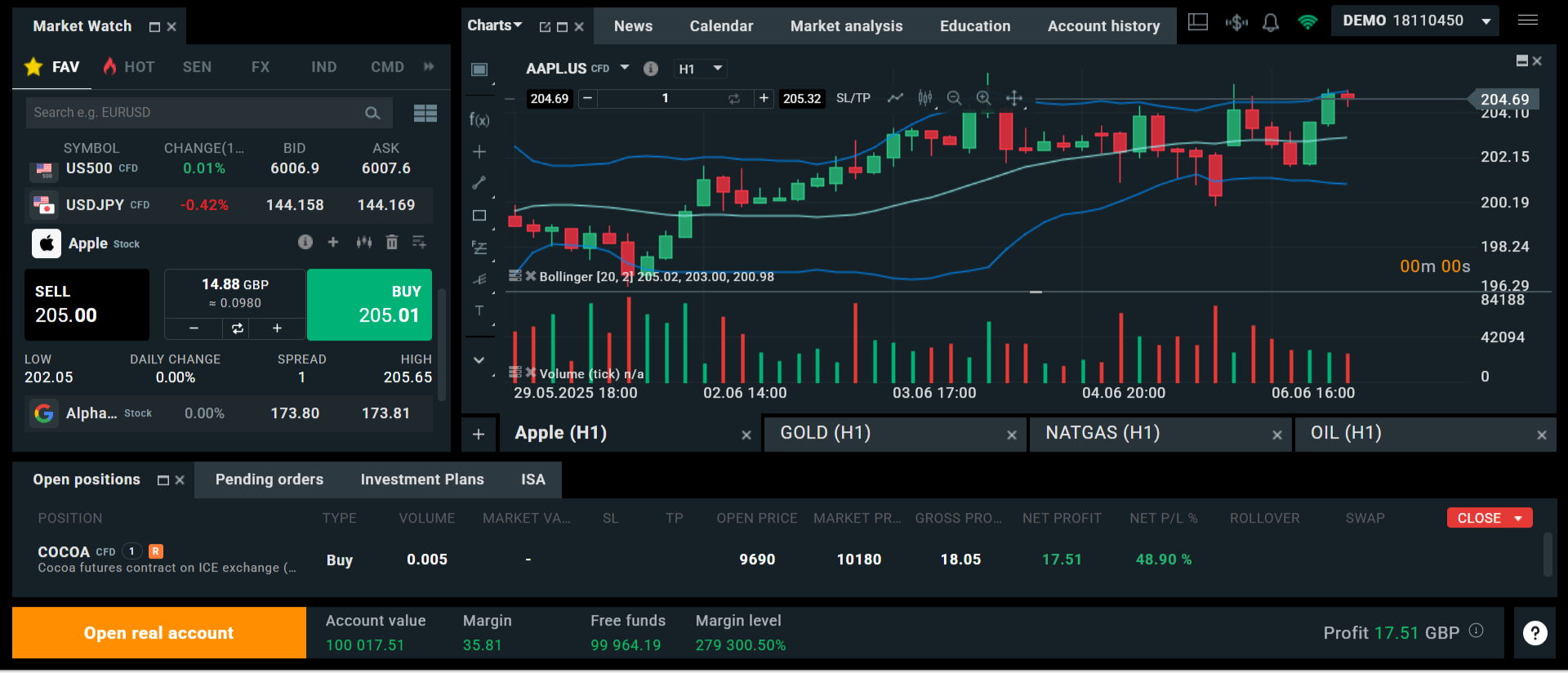This screenshot has width=1568, height=673.
Task: Select the US500 CFD row
Action: (230, 168)
